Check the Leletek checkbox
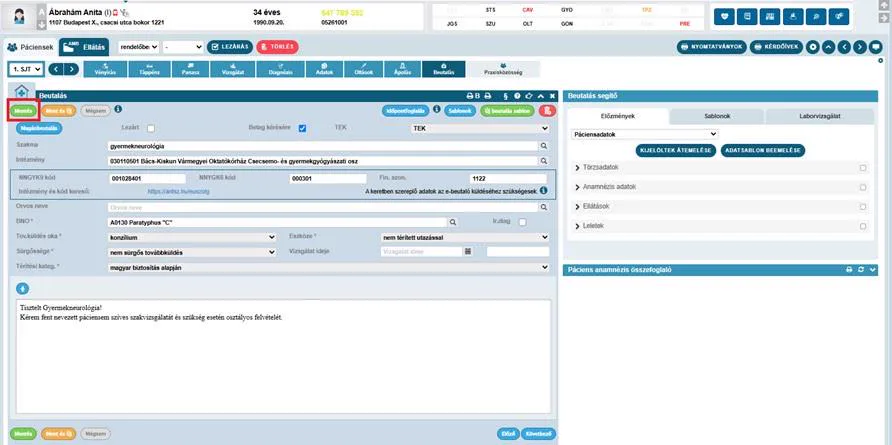The width and height of the screenshot is (892, 445). (x=863, y=226)
